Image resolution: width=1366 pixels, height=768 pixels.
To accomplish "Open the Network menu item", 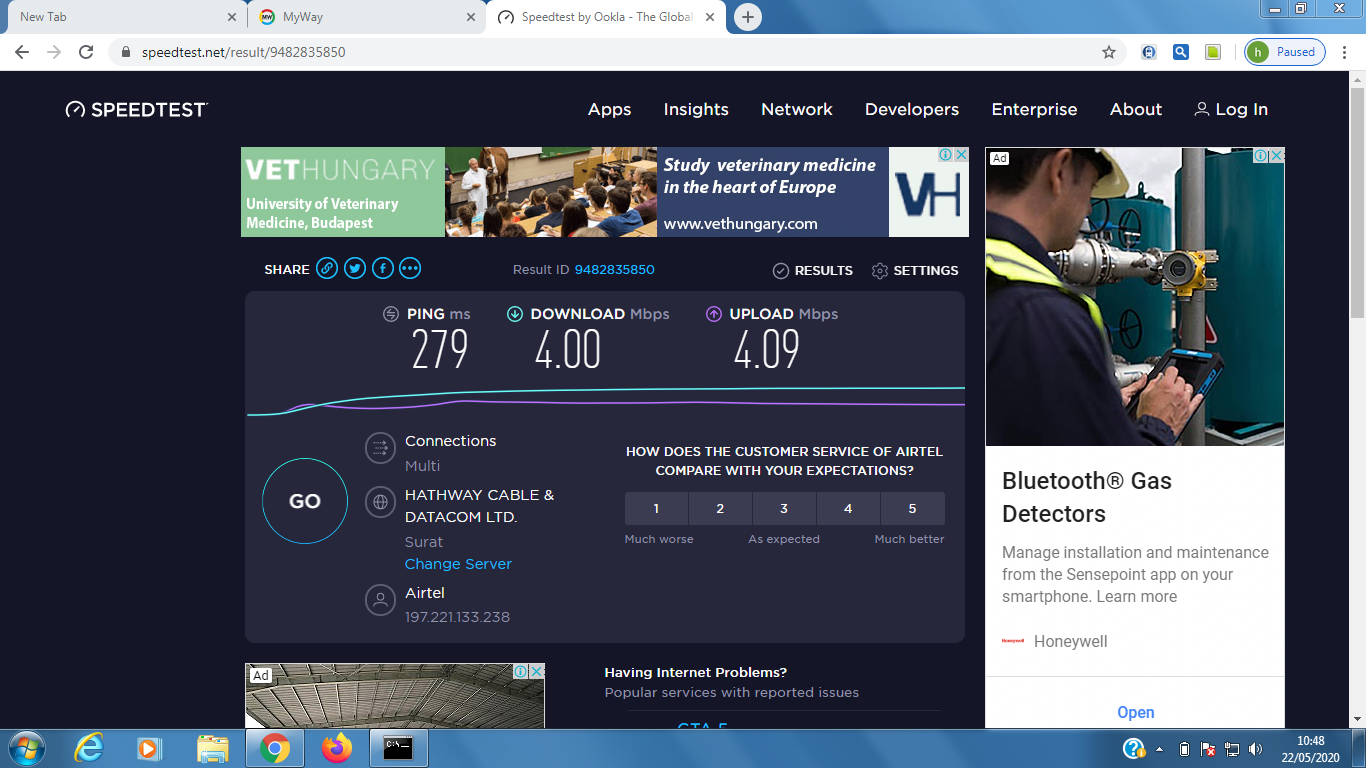I will 797,110.
